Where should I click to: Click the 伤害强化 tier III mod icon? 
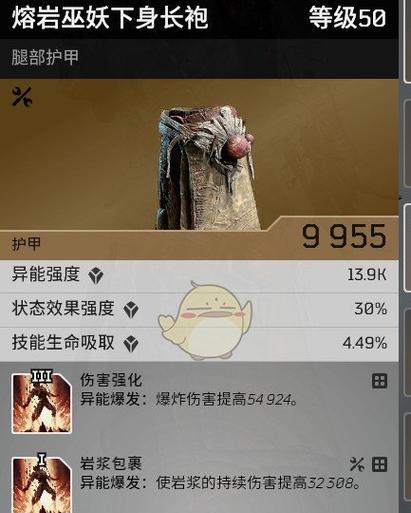pyautogui.click(x=42, y=402)
